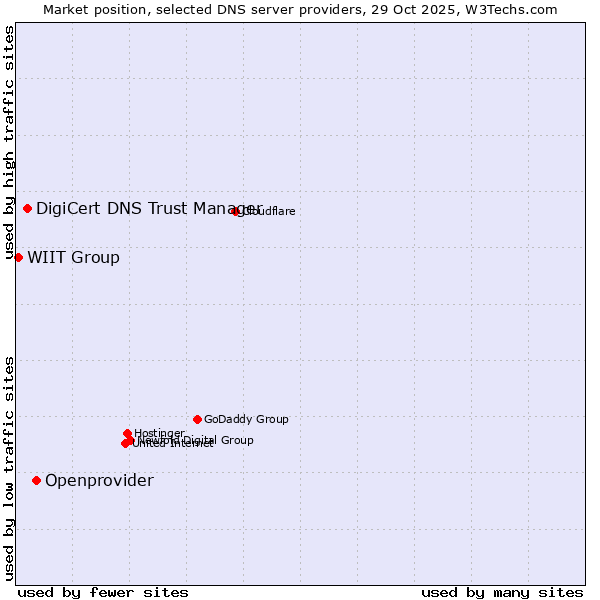The width and height of the screenshot is (600, 600).
Task: Select the United Internet label
Action: coord(173,444)
